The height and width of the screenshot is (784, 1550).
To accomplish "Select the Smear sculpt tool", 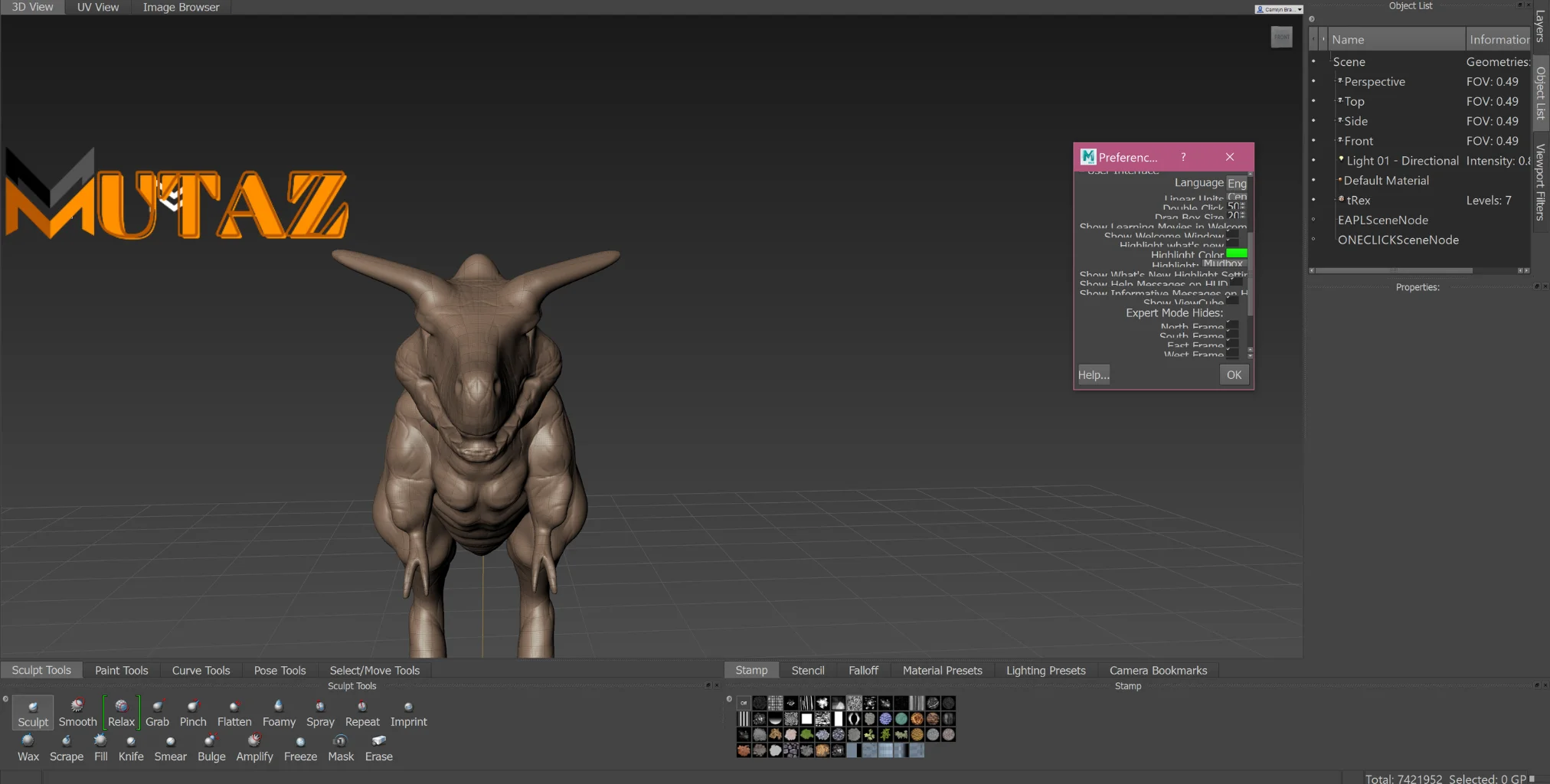I will pos(170,748).
